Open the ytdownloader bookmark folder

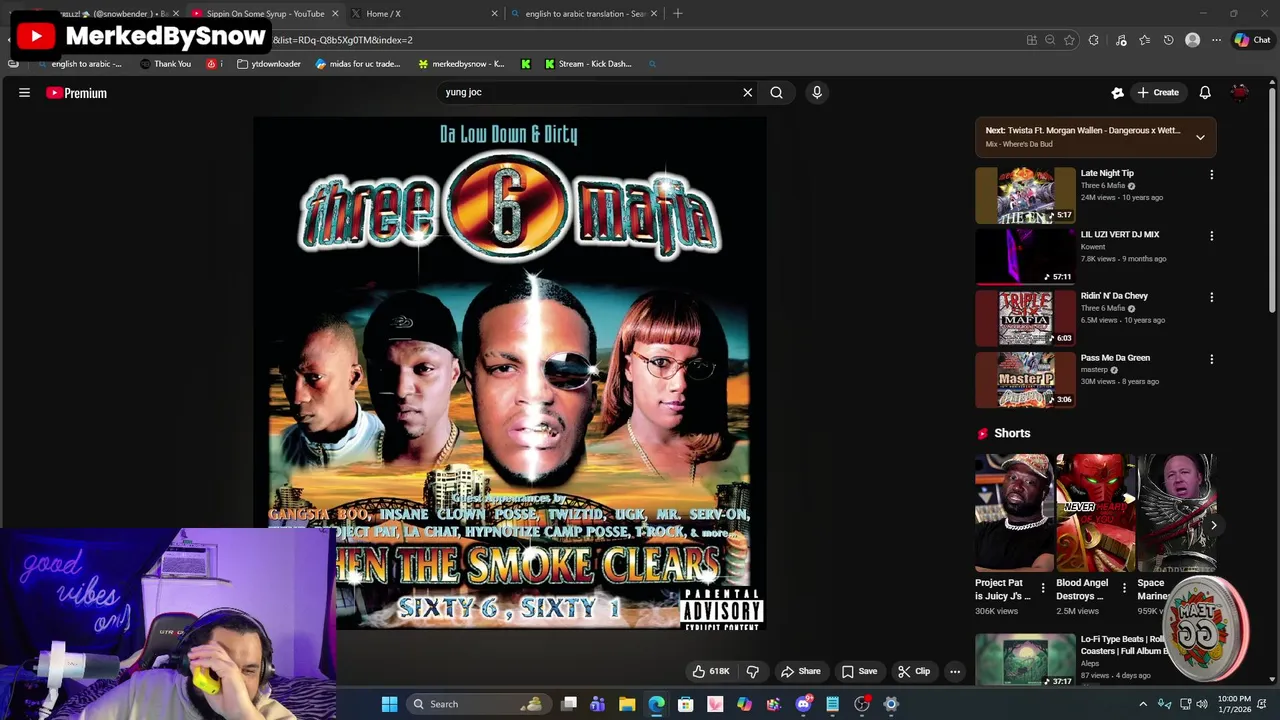[269, 64]
